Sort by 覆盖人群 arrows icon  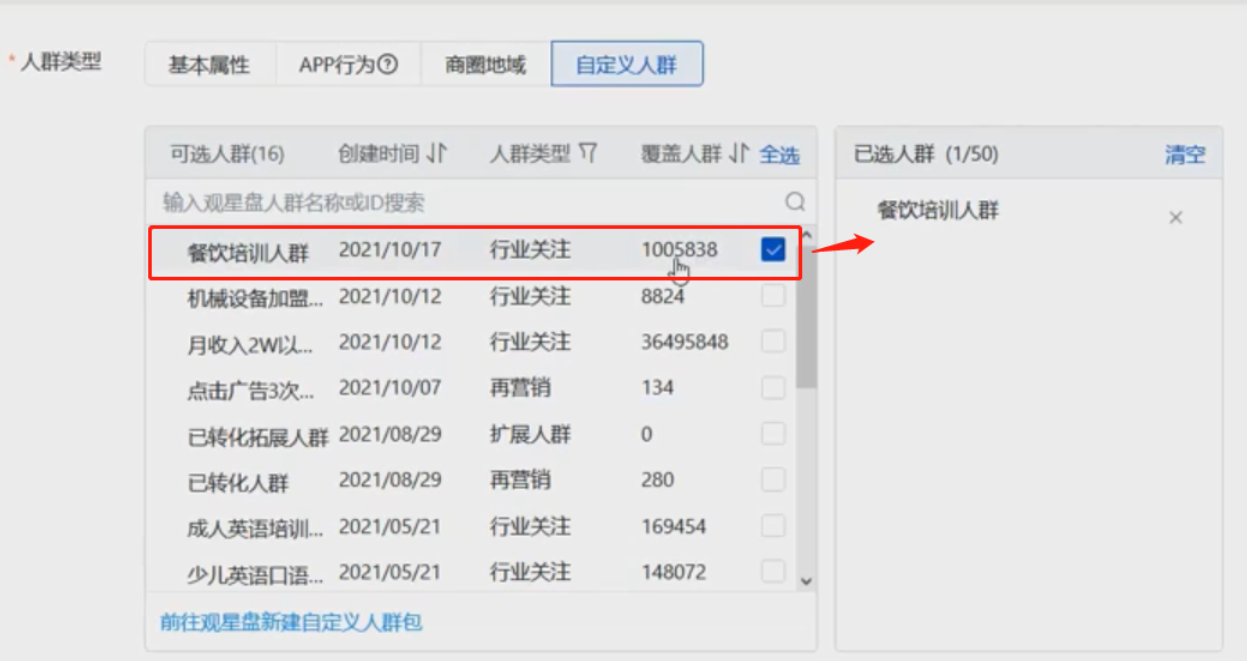click(739, 154)
